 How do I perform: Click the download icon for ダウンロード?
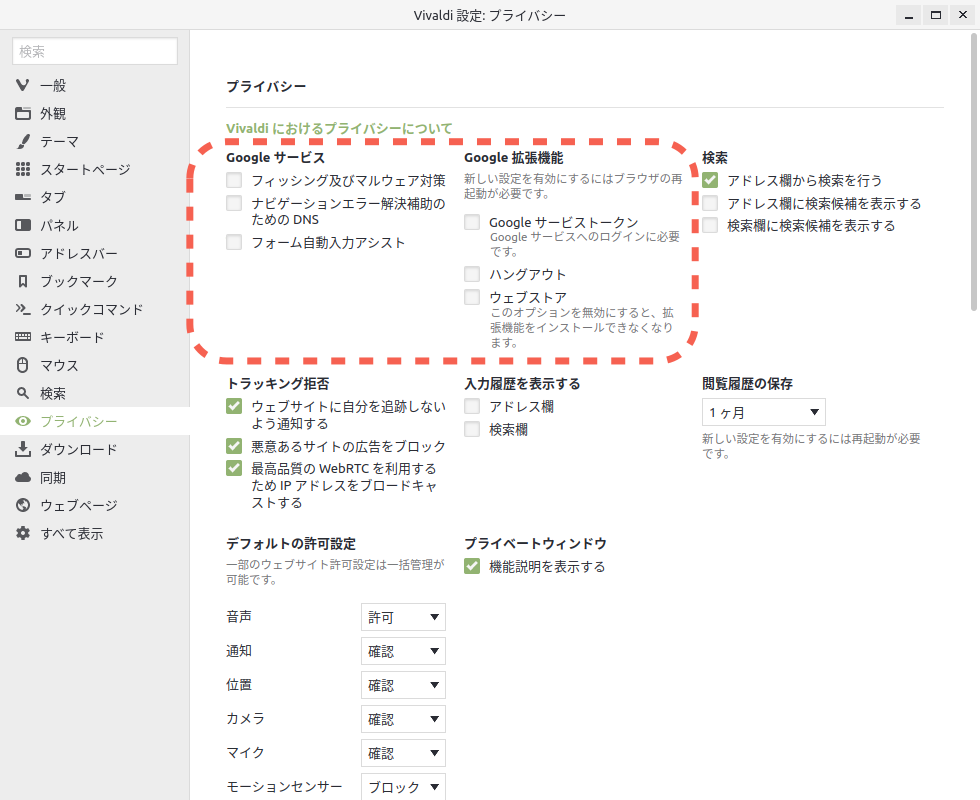coord(22,449)
